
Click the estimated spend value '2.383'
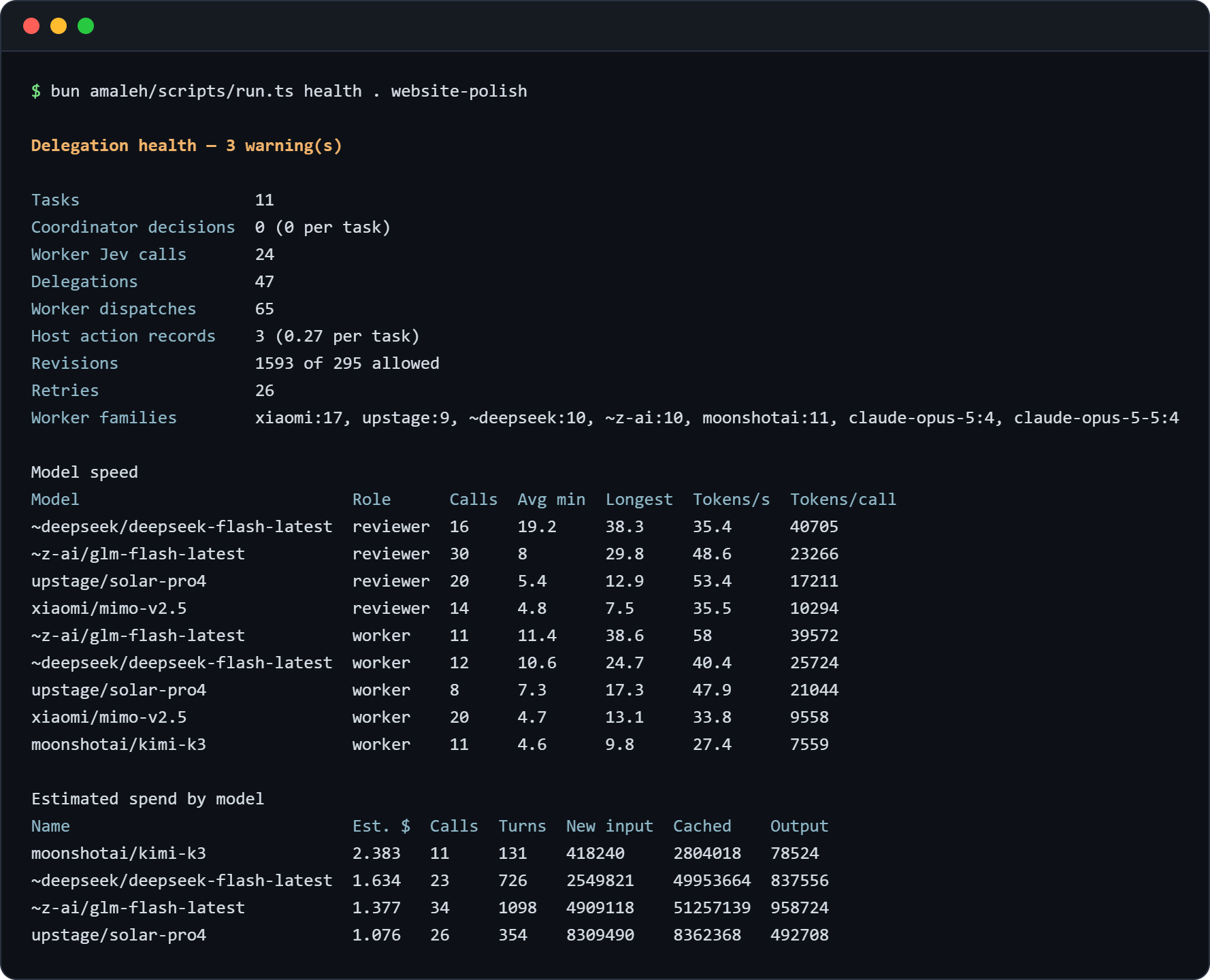(376, 853)
